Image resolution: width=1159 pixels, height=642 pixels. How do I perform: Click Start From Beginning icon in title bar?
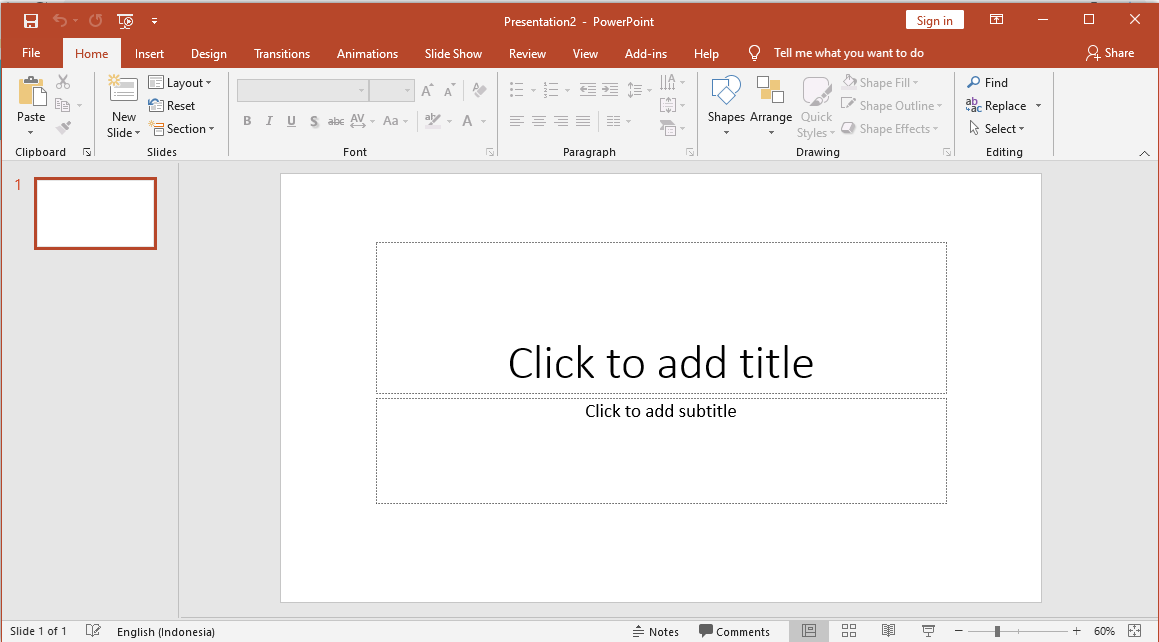(x=126, y=20)
